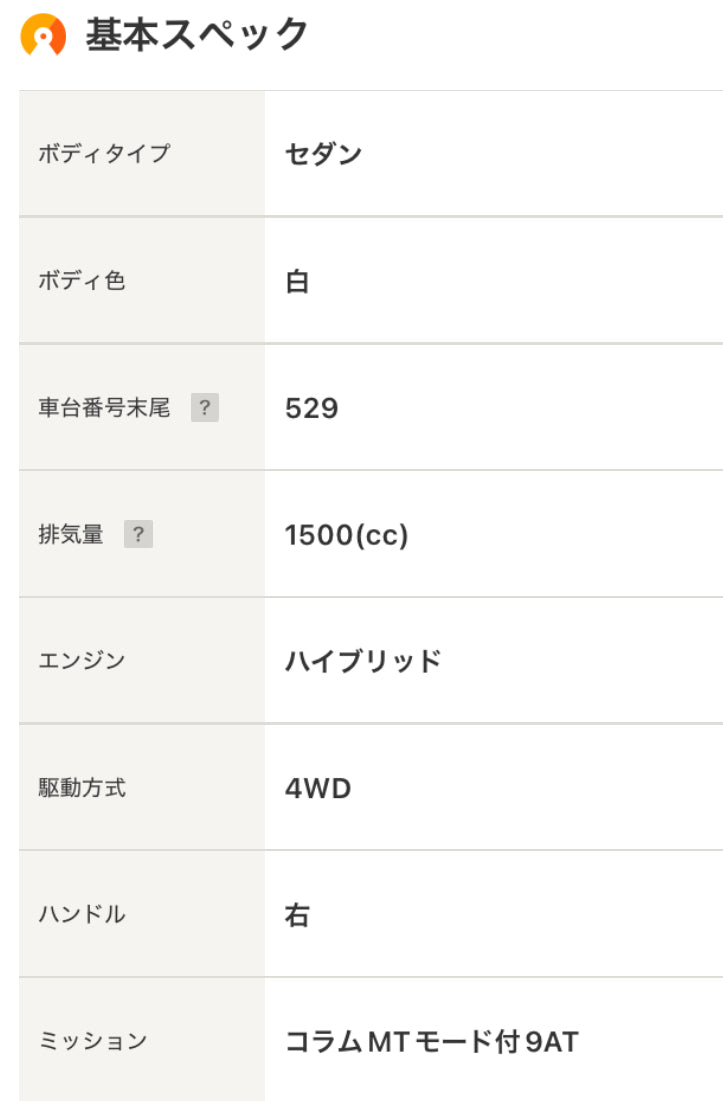Screen dimensions: 723x1101
Task: Select the 車台番号末尾 label text
Action: 104,407
